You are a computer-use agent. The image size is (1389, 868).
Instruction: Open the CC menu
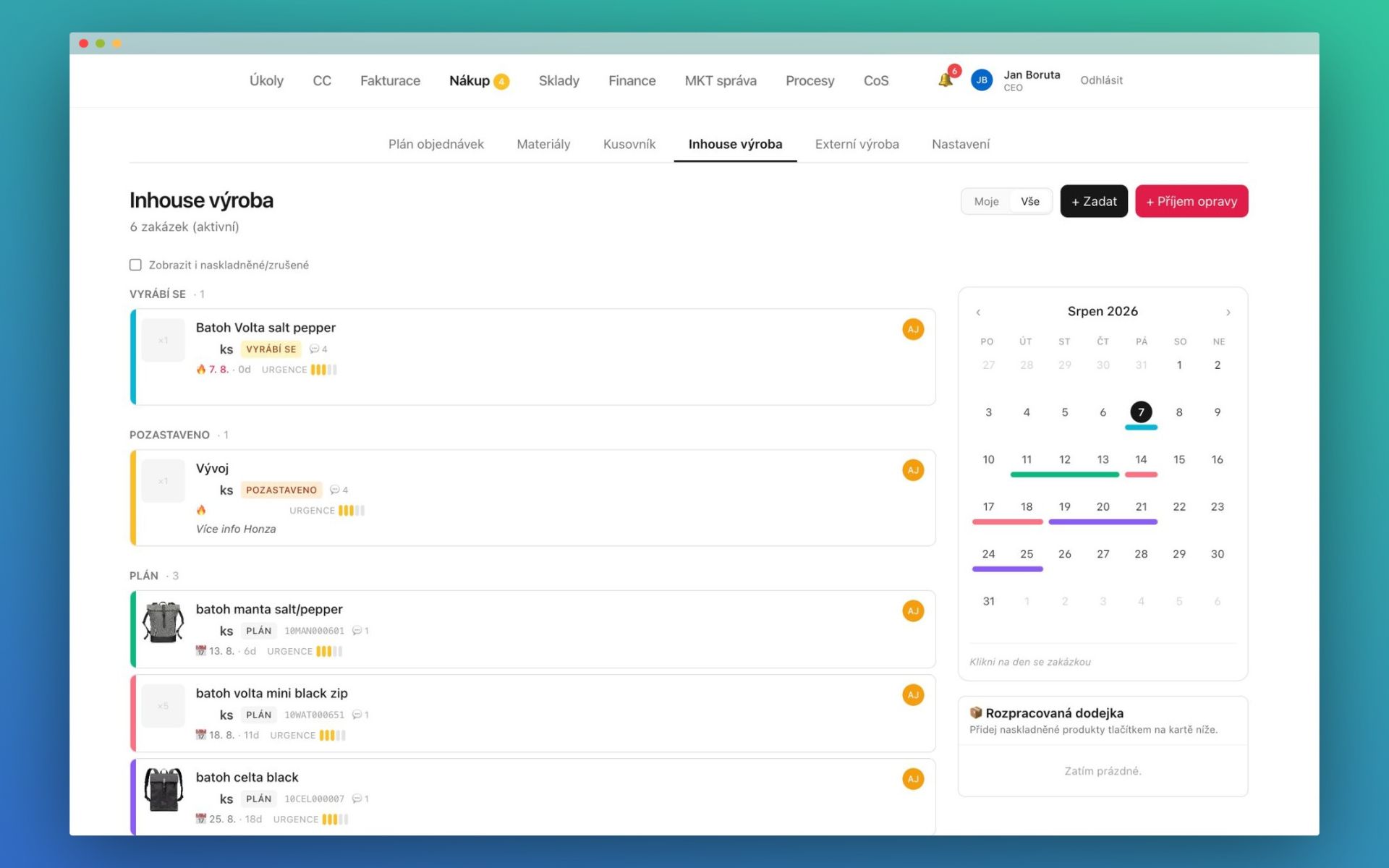322,81
